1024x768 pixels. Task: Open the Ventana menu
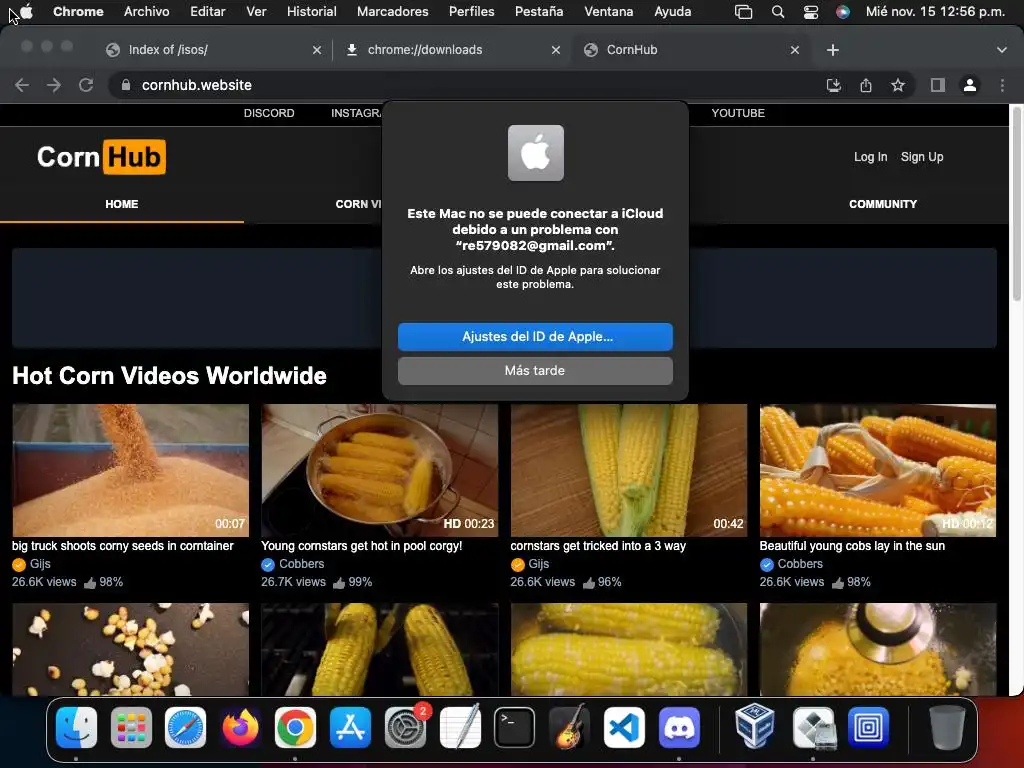click(x=609, y=12)
